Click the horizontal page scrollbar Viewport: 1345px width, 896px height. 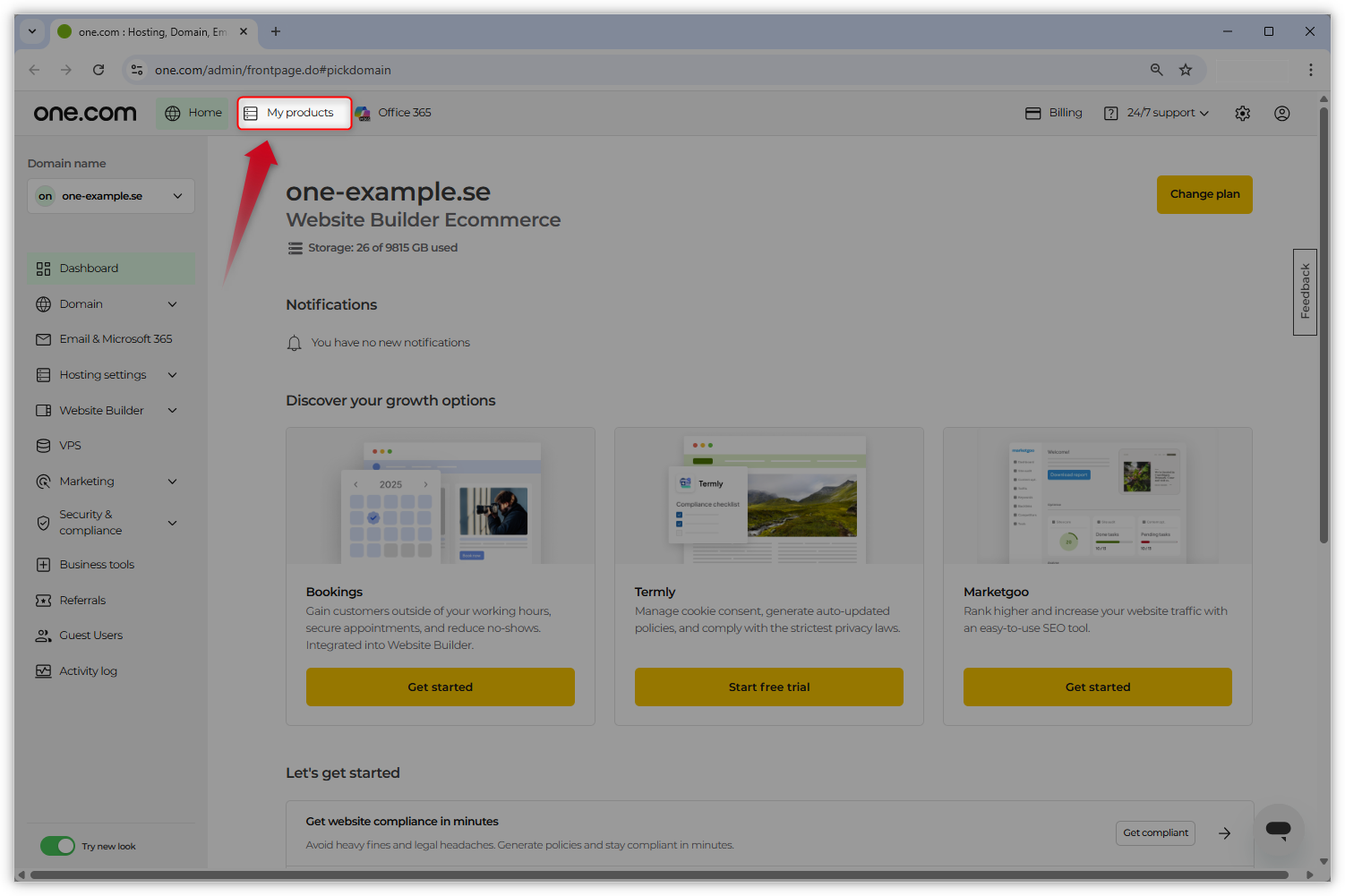coord(659,875)
